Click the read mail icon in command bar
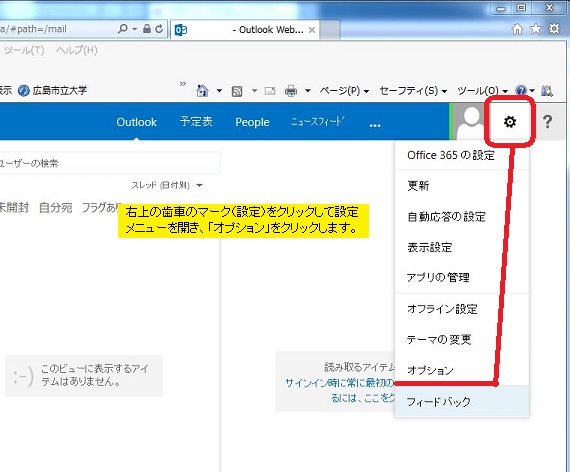The image size is (570, 472). [270, 91]
